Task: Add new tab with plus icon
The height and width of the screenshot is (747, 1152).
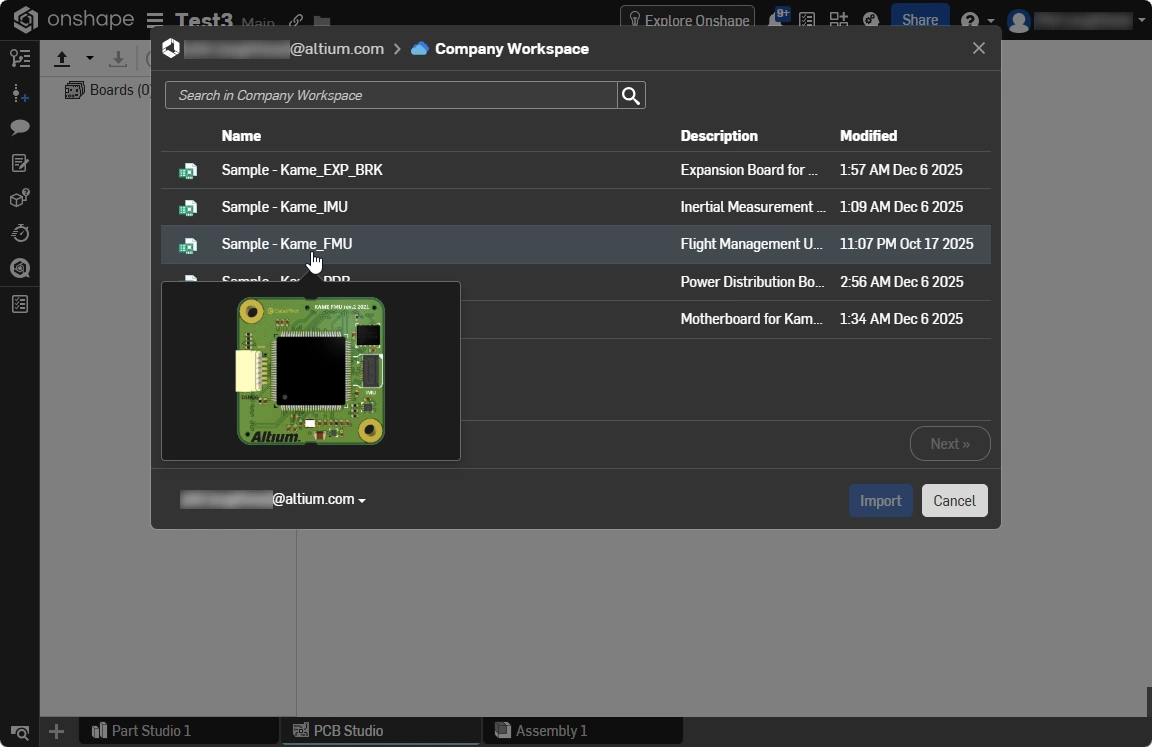Action: point(57,731)
